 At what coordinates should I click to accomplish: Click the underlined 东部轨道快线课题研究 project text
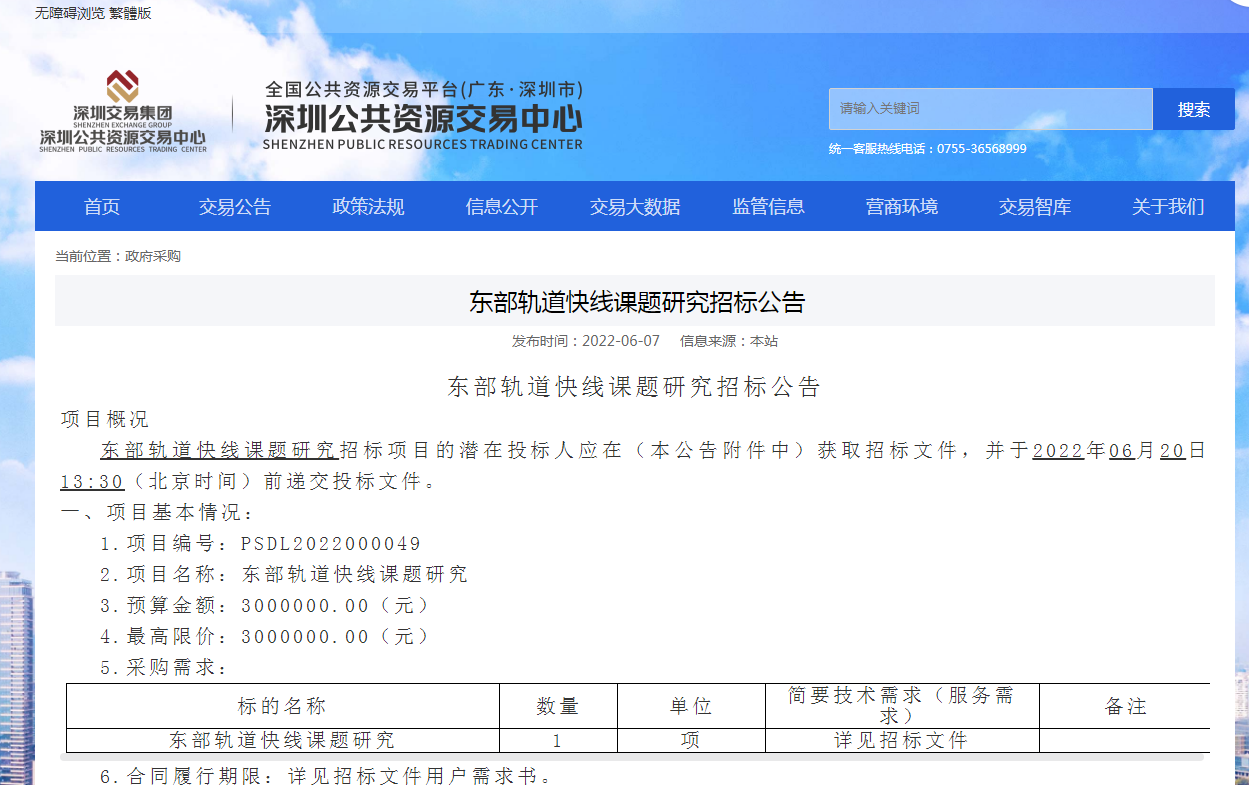(x=219, y=450)
